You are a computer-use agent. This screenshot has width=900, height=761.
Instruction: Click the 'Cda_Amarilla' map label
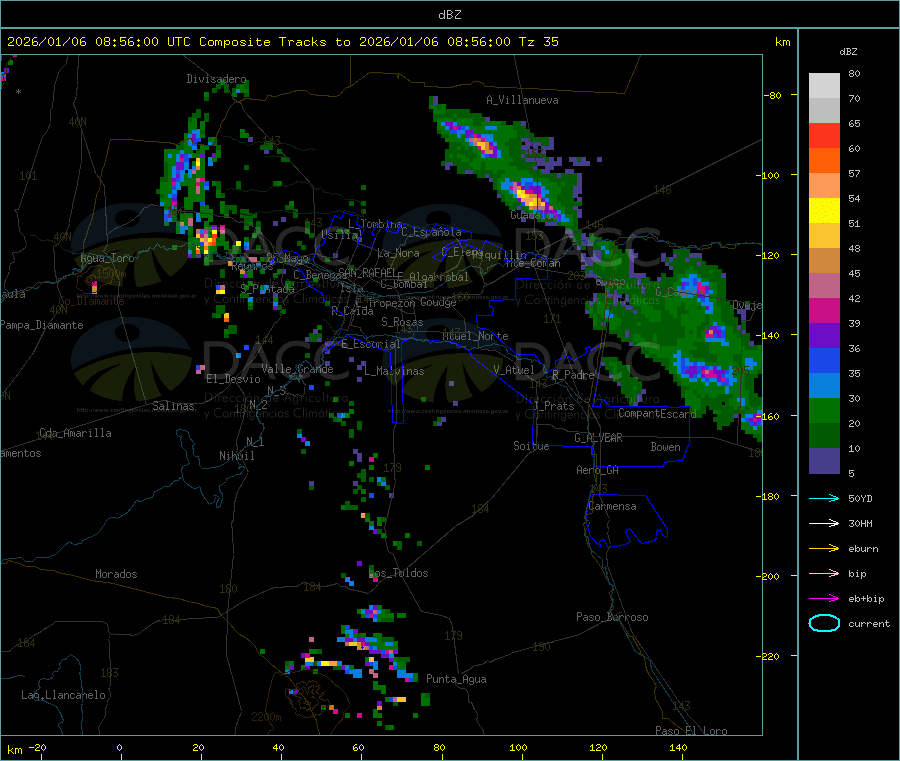point(75,433)
